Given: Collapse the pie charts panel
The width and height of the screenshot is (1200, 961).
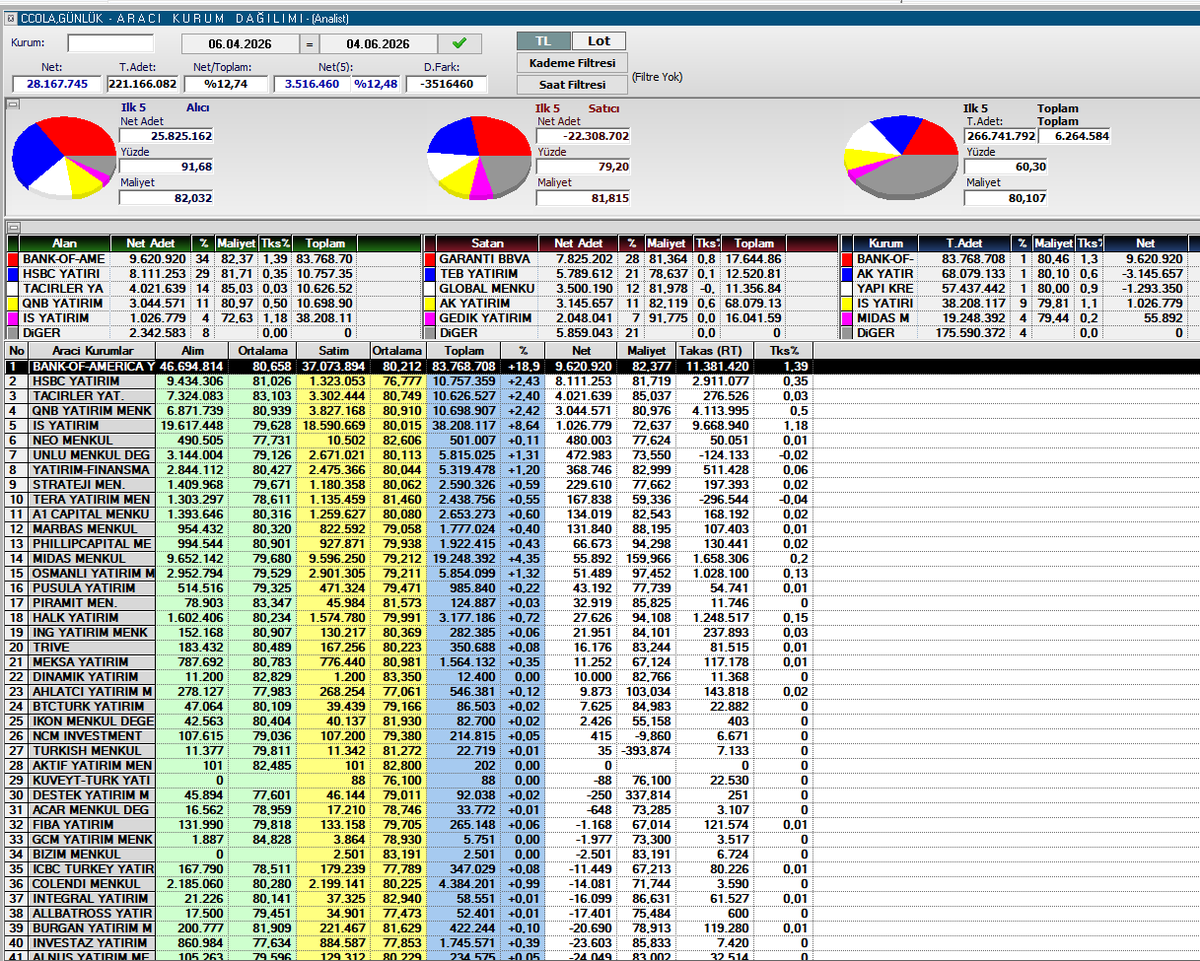Looking at the screenshot, I should click(x=13, y=104).
